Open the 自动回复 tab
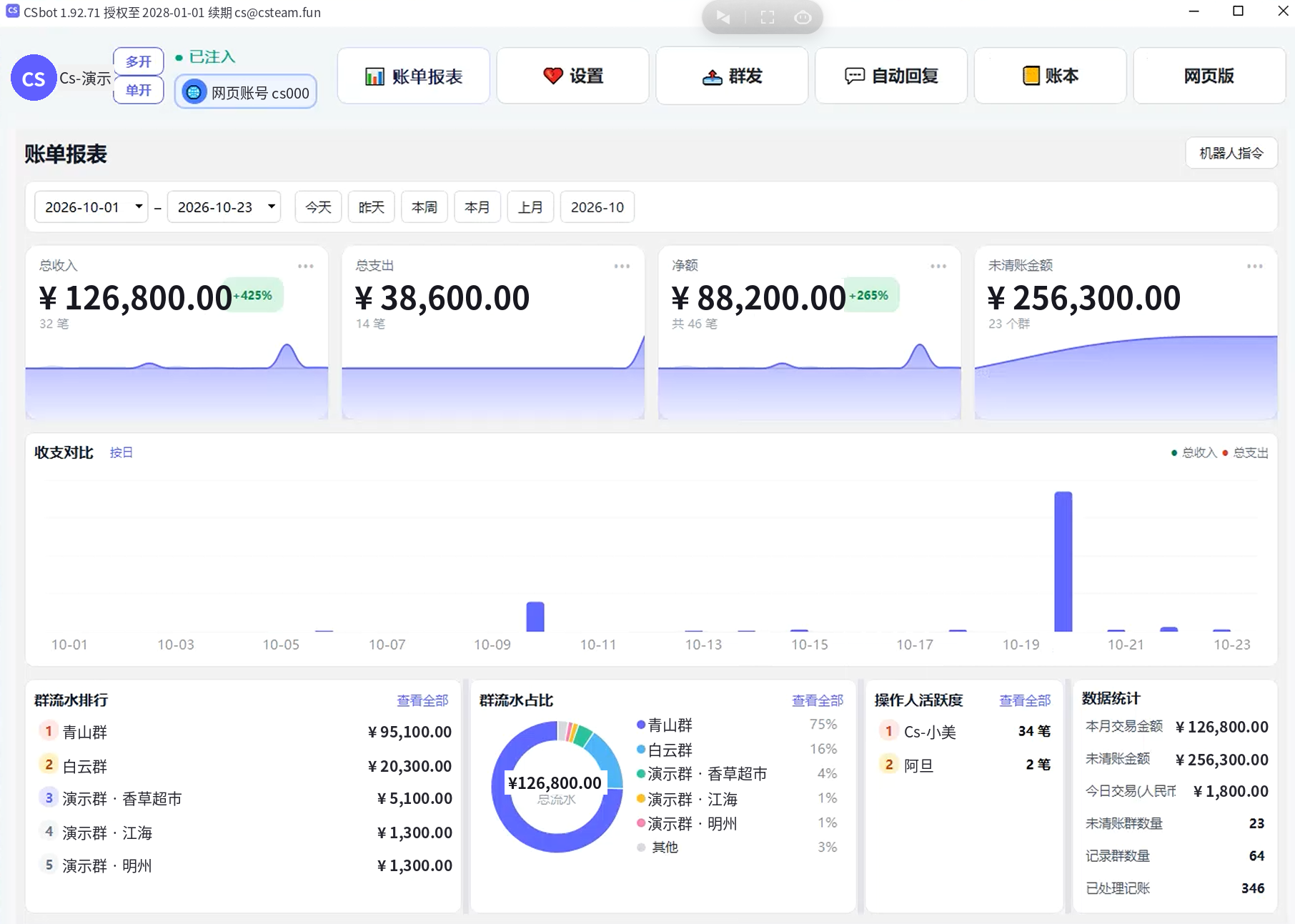This screenshot has height=924, width=1295. (891, 76)
